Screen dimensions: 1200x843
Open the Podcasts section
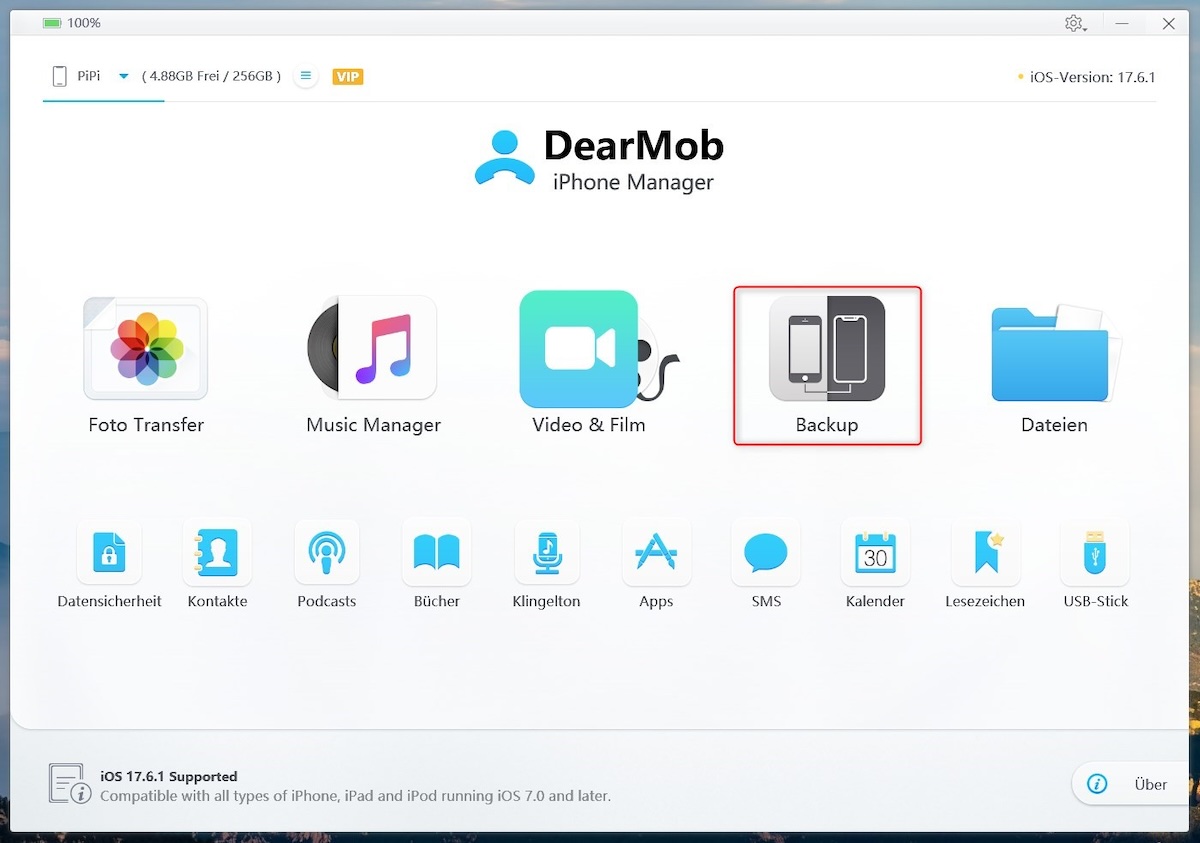327,552
